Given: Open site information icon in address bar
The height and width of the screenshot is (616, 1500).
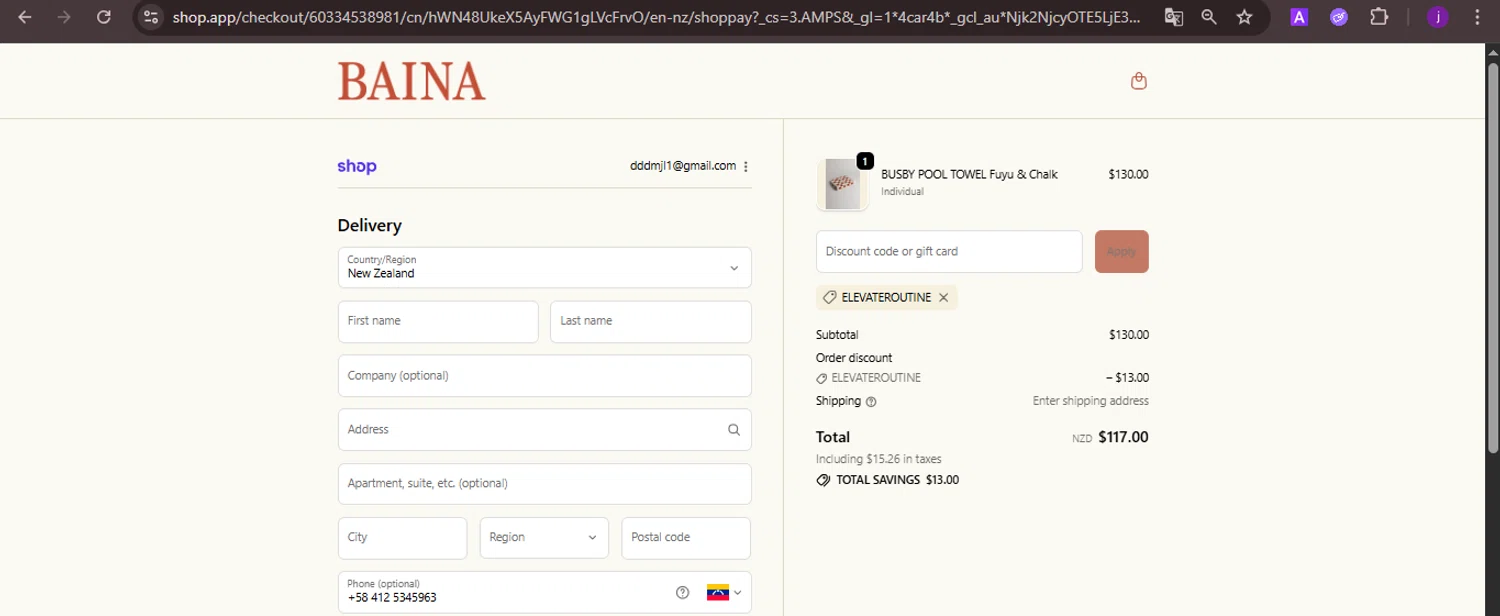Looking at the screenshot, I should click(151, 17).
